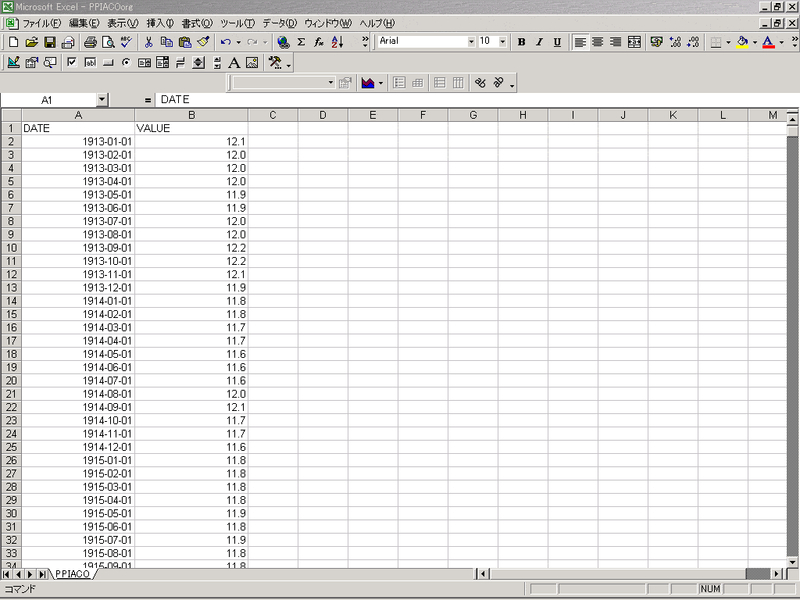
Task: Open the fill color dropdown arrow
Action: point(755,42)
